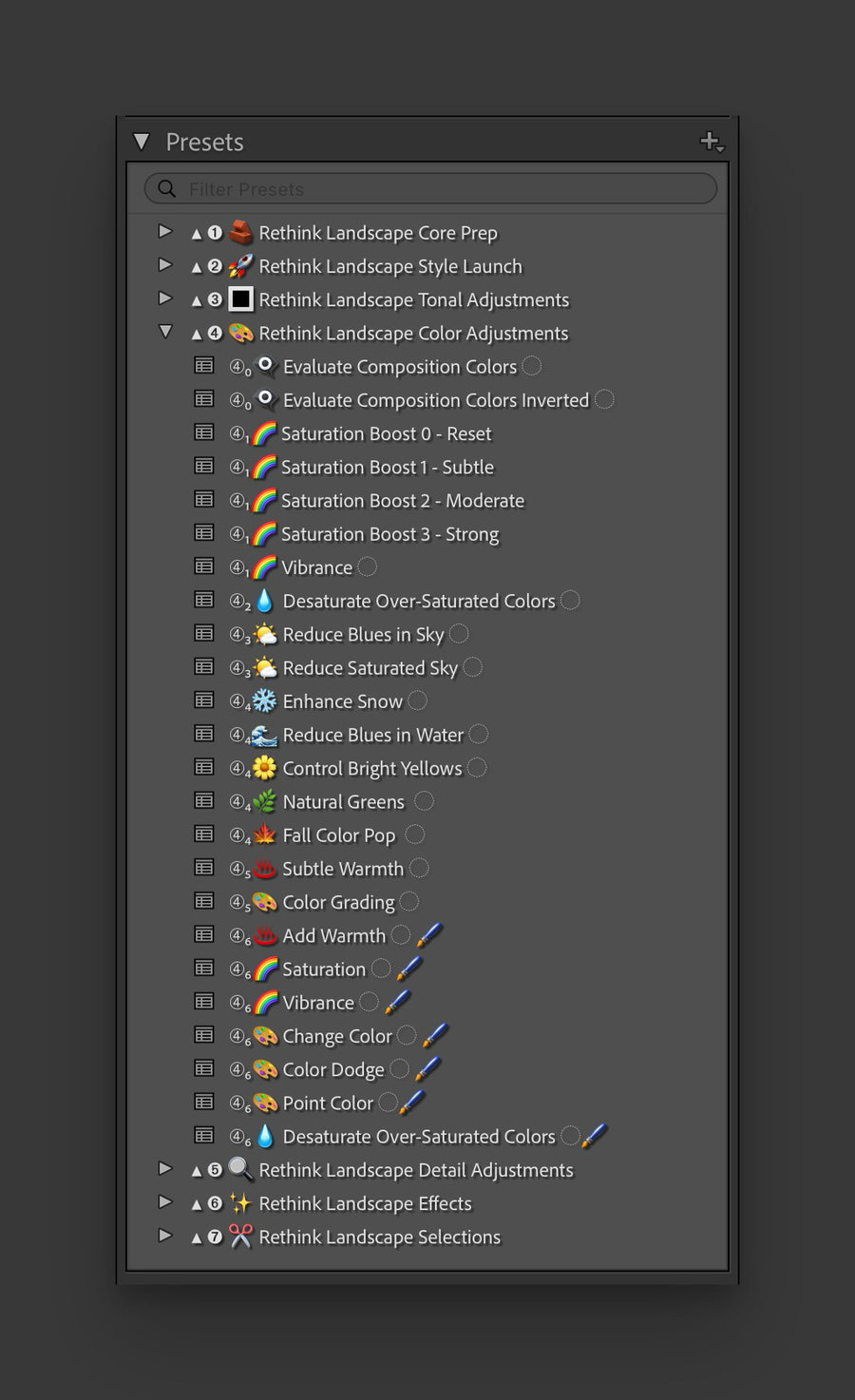Click the brush icon beside Point Color
Screen dimensions: 855x1400
tap(412, 1103)
